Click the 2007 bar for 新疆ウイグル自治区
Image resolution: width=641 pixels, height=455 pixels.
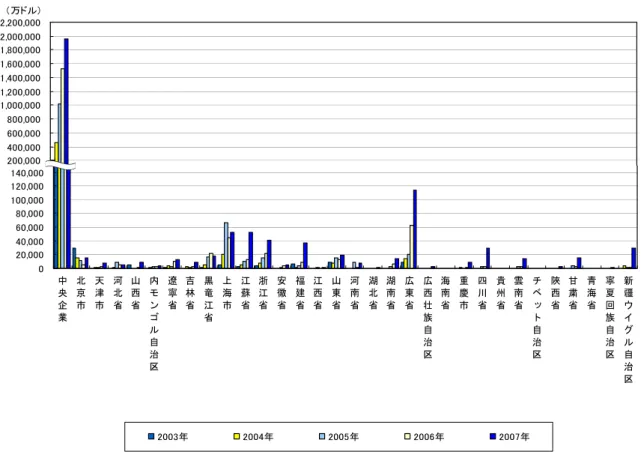coord(634,258)
